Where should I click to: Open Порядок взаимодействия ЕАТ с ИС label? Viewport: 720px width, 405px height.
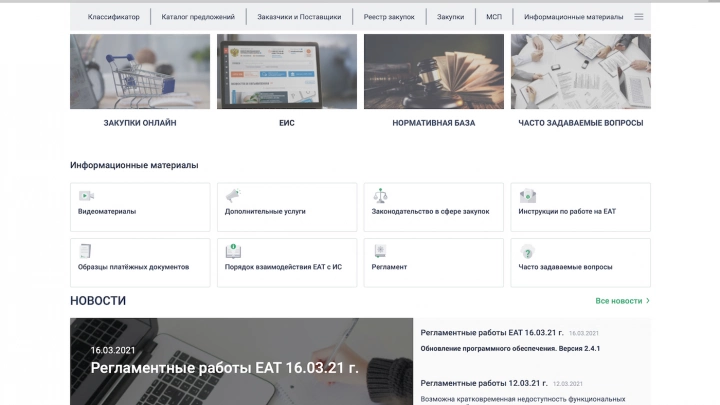click(x=283, y=267)
